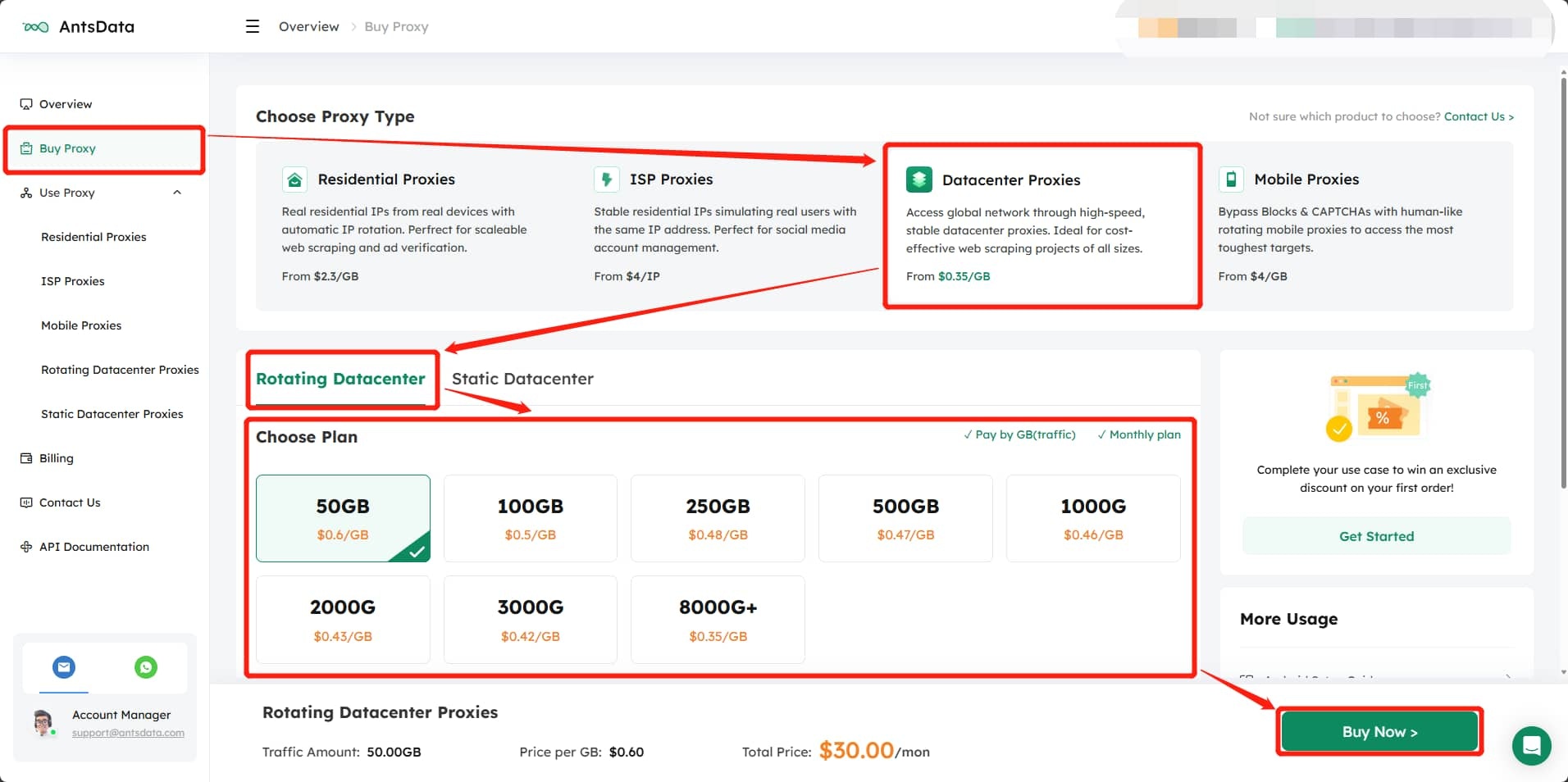Switch to the Rotating Datacenter tab
The height and width of the screenshot is (782, 1568).
tap(340, 379)
